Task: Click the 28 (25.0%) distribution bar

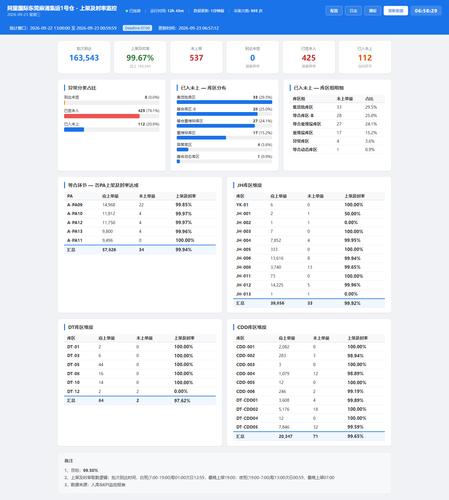Action: point(217,114)
